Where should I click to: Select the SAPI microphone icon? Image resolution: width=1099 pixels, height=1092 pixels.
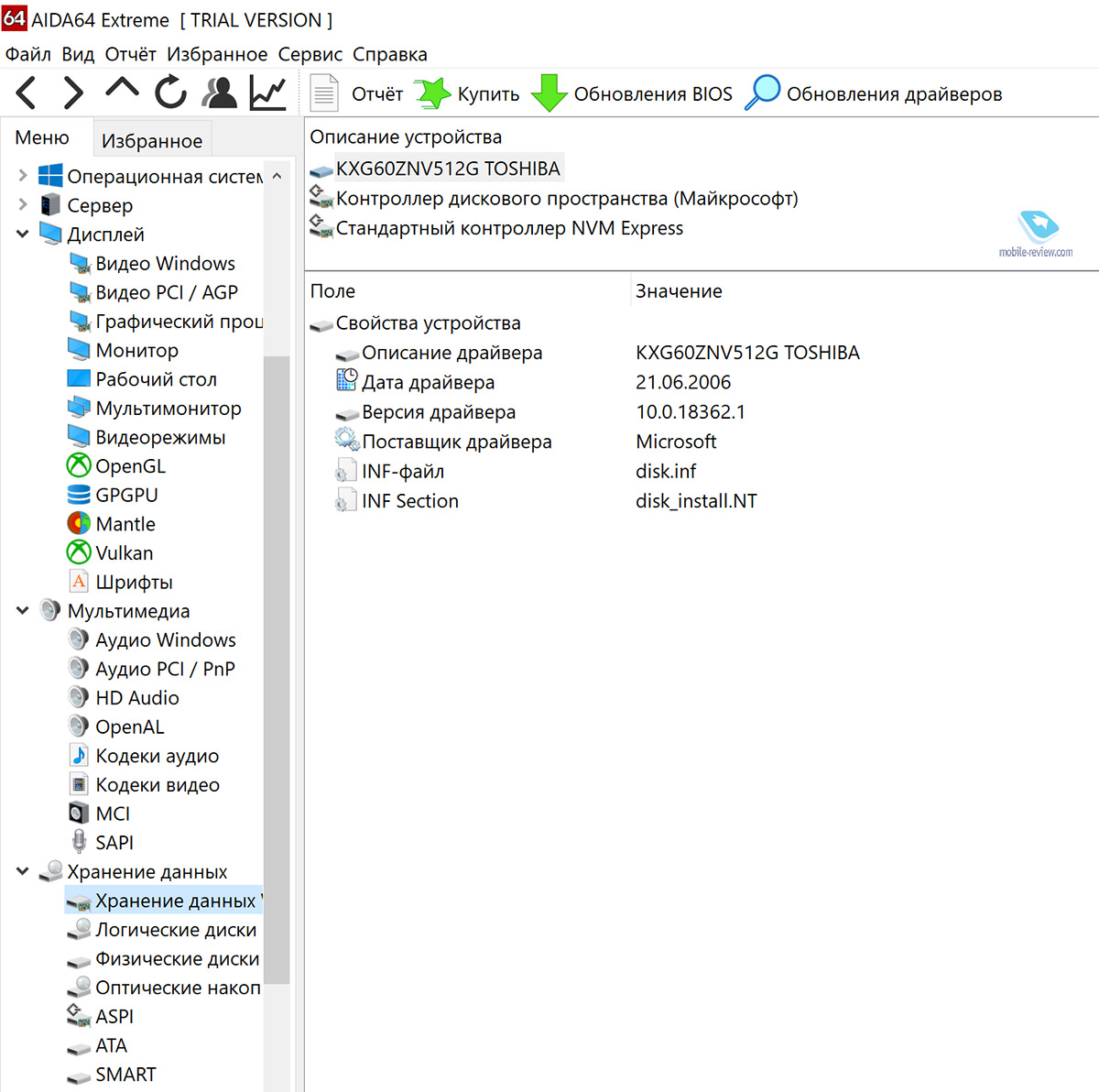(79, 842)
